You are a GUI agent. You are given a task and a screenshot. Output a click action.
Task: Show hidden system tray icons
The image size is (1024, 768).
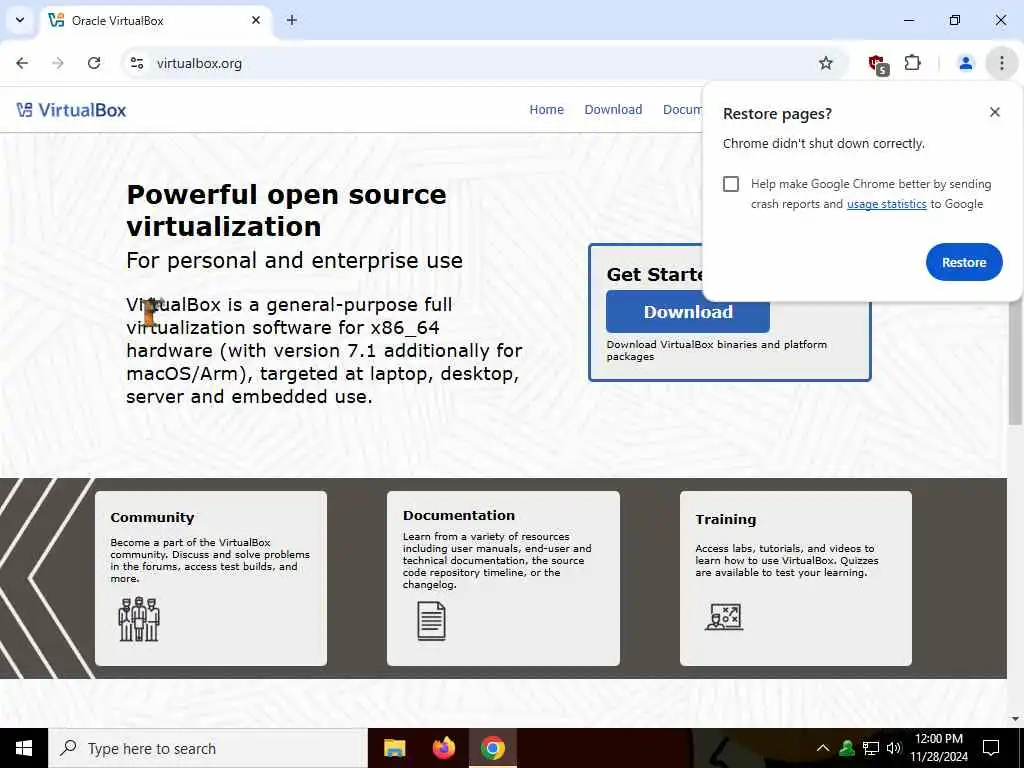click(x=823, y=748)
